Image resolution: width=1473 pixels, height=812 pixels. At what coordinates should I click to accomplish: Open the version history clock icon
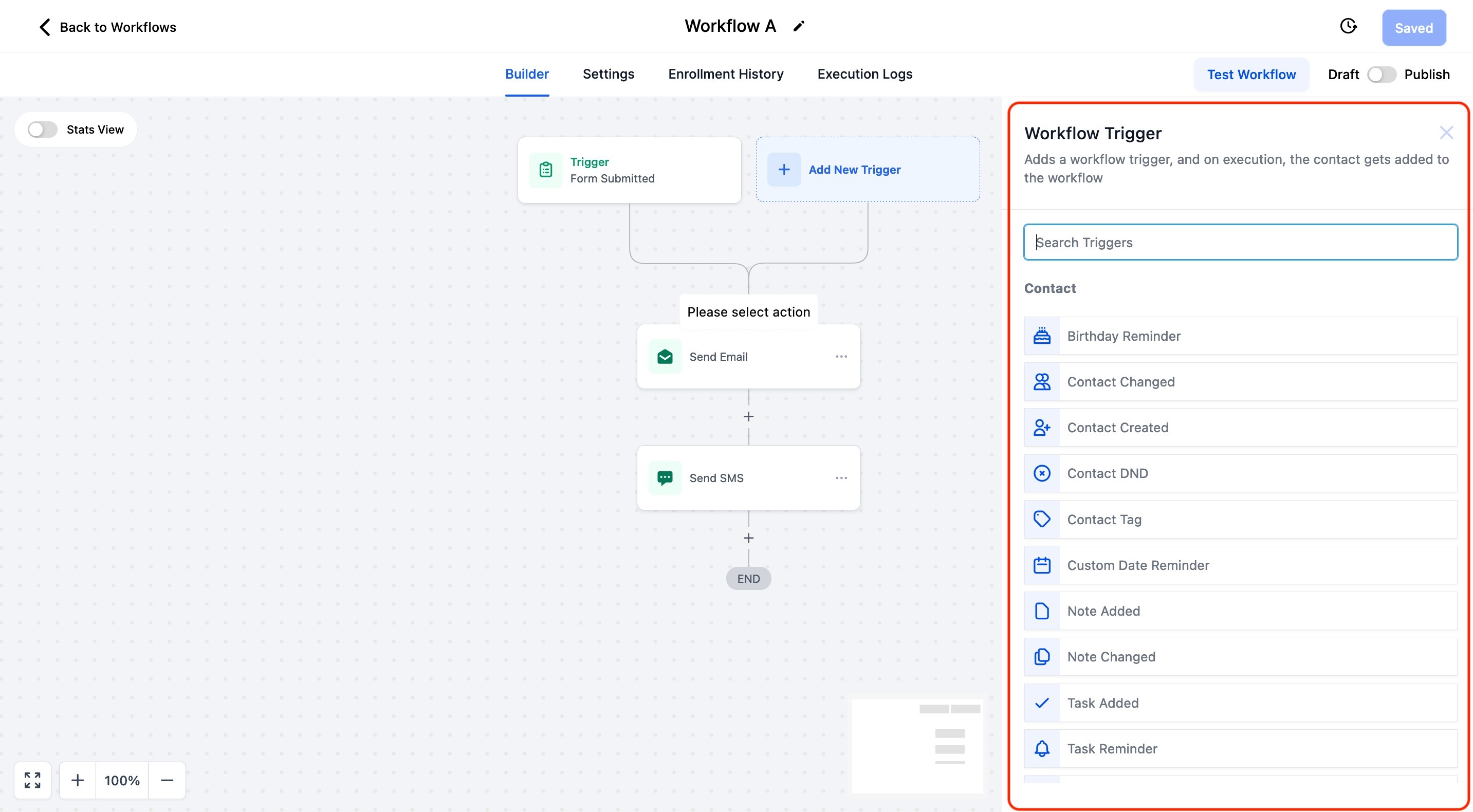coord(1348,26)
